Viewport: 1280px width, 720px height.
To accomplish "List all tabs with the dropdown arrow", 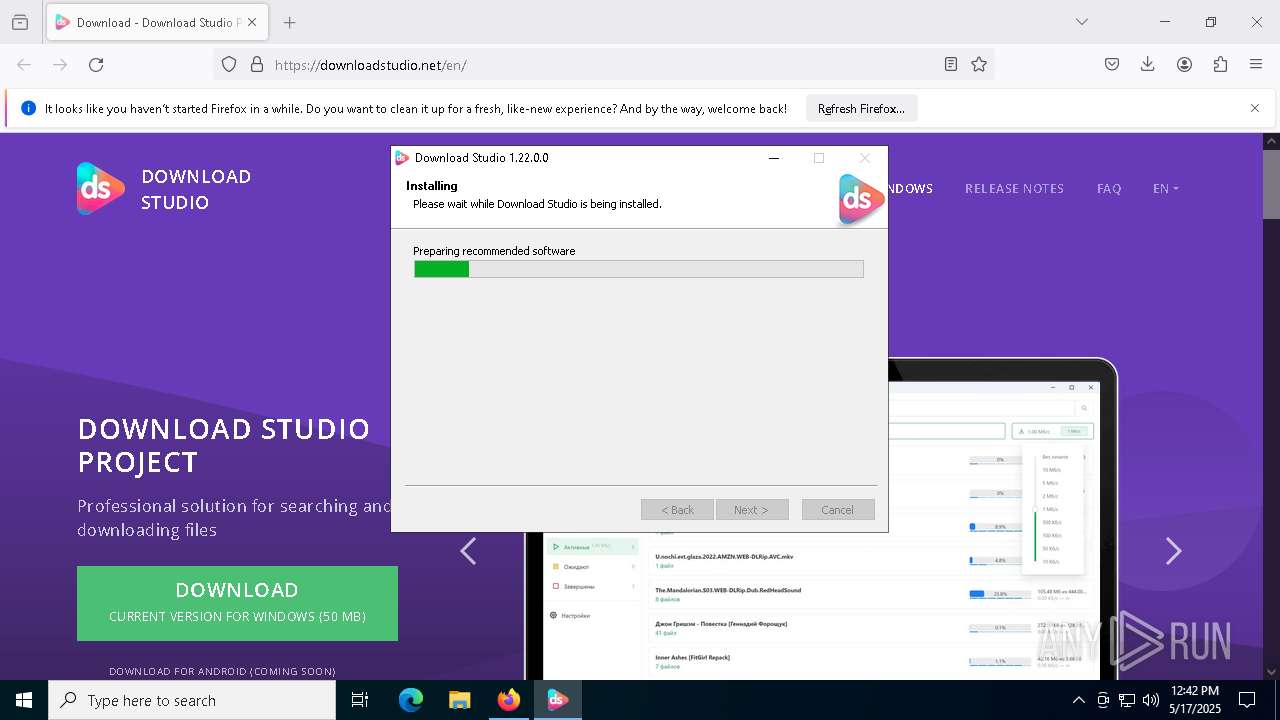I will 1081,22.
